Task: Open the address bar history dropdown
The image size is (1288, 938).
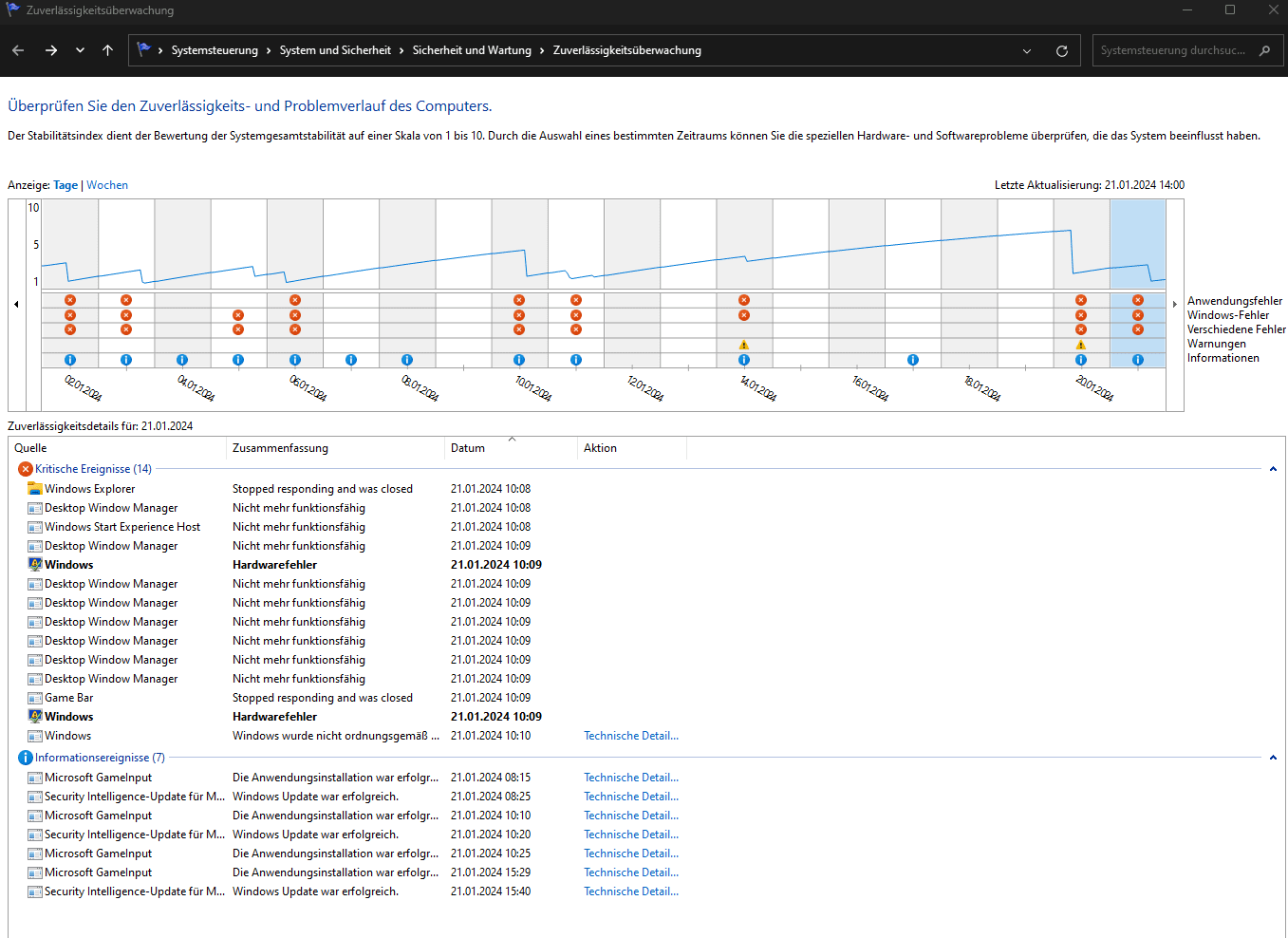Action: point(1027,51)
